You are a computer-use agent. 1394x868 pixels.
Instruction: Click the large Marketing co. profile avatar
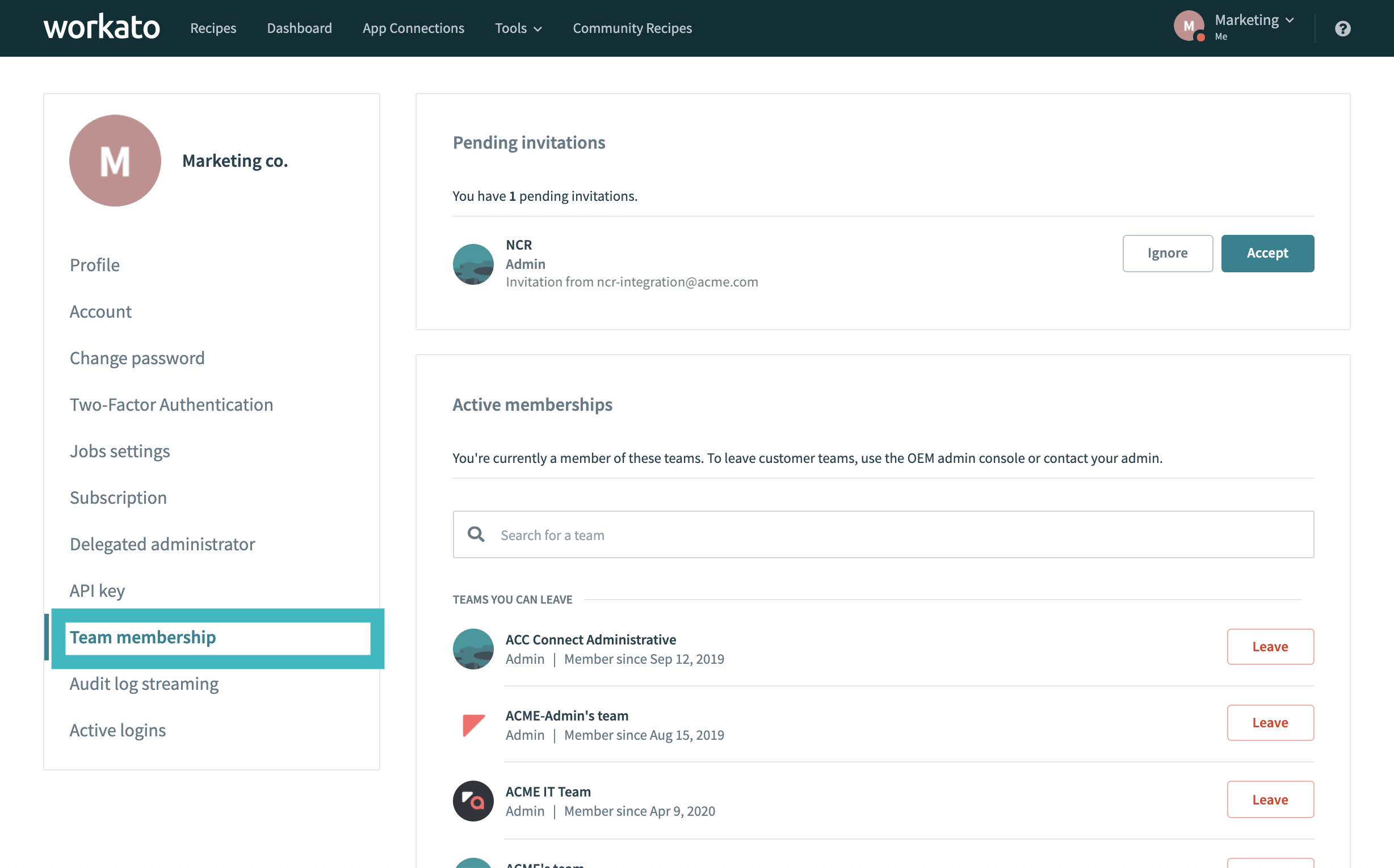pyautogui.click(x=115, y=161)
